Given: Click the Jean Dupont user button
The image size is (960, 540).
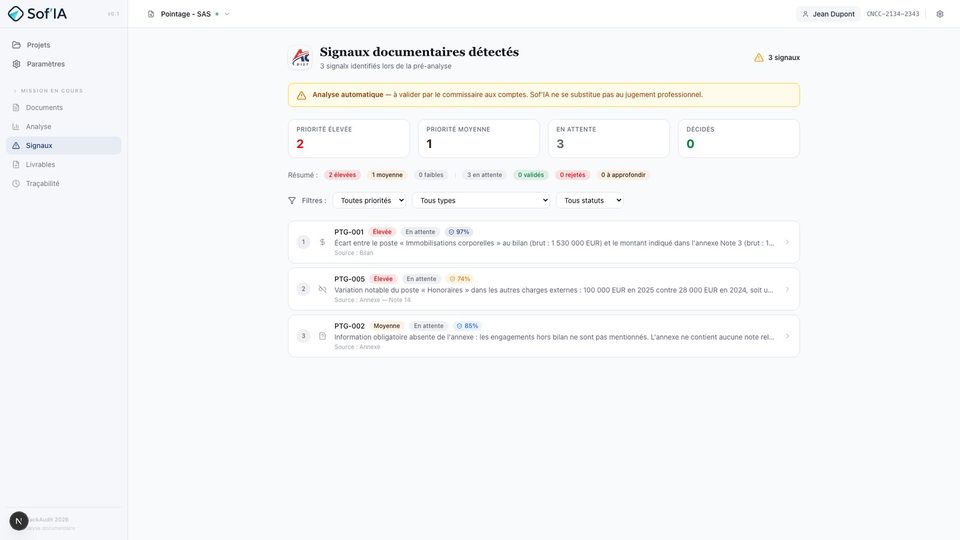Looking at the screenshot, I should point(828,14).
